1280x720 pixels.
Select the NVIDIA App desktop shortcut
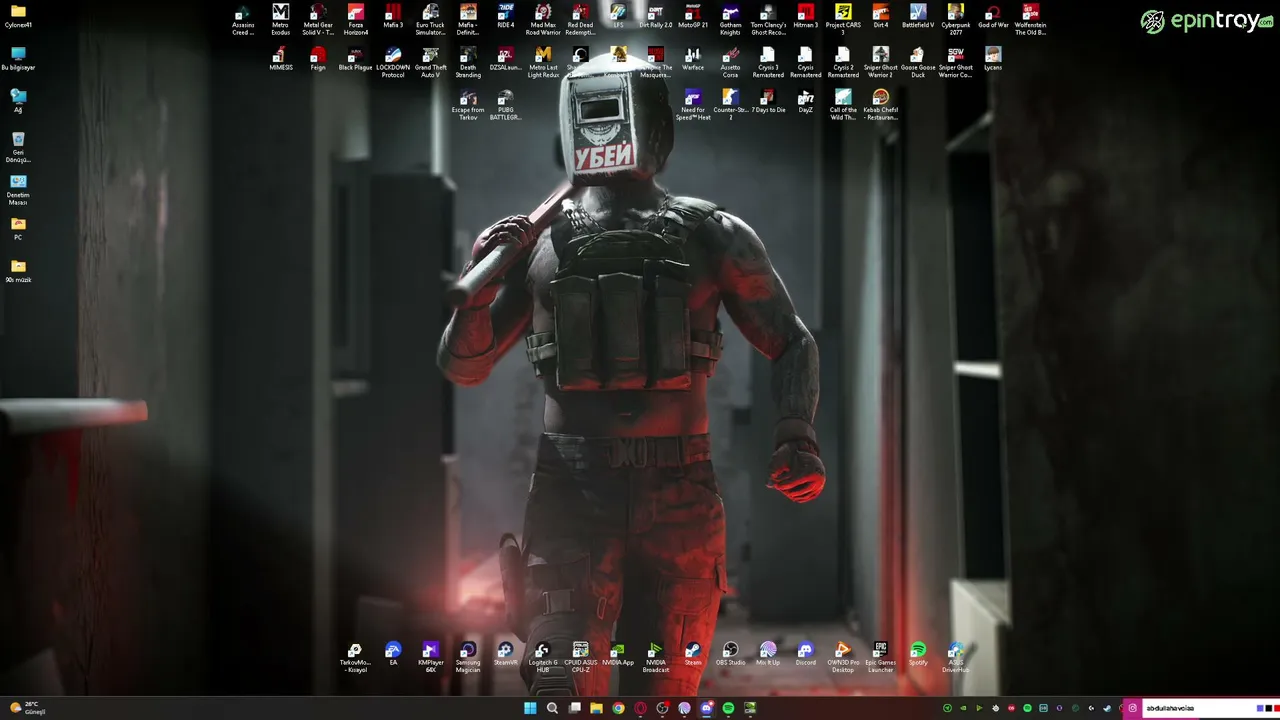[618, 655]
